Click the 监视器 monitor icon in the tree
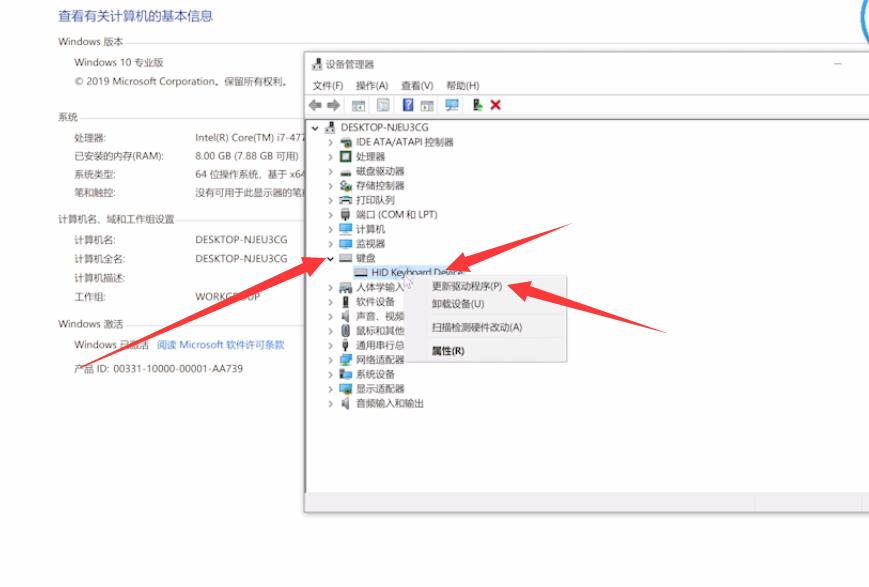The height and width of the screenshot is (587, 869). [x=345, y=243]
